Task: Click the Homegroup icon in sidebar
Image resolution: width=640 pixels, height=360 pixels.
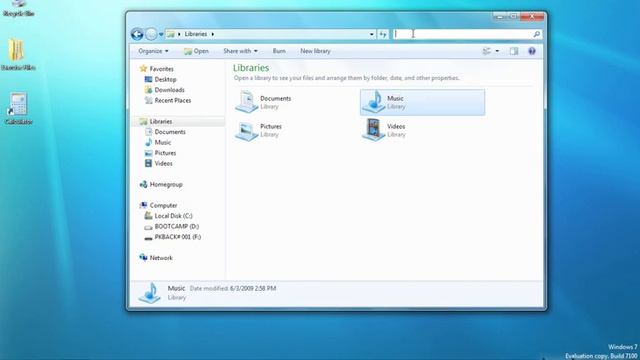Action: click(143, 184)
